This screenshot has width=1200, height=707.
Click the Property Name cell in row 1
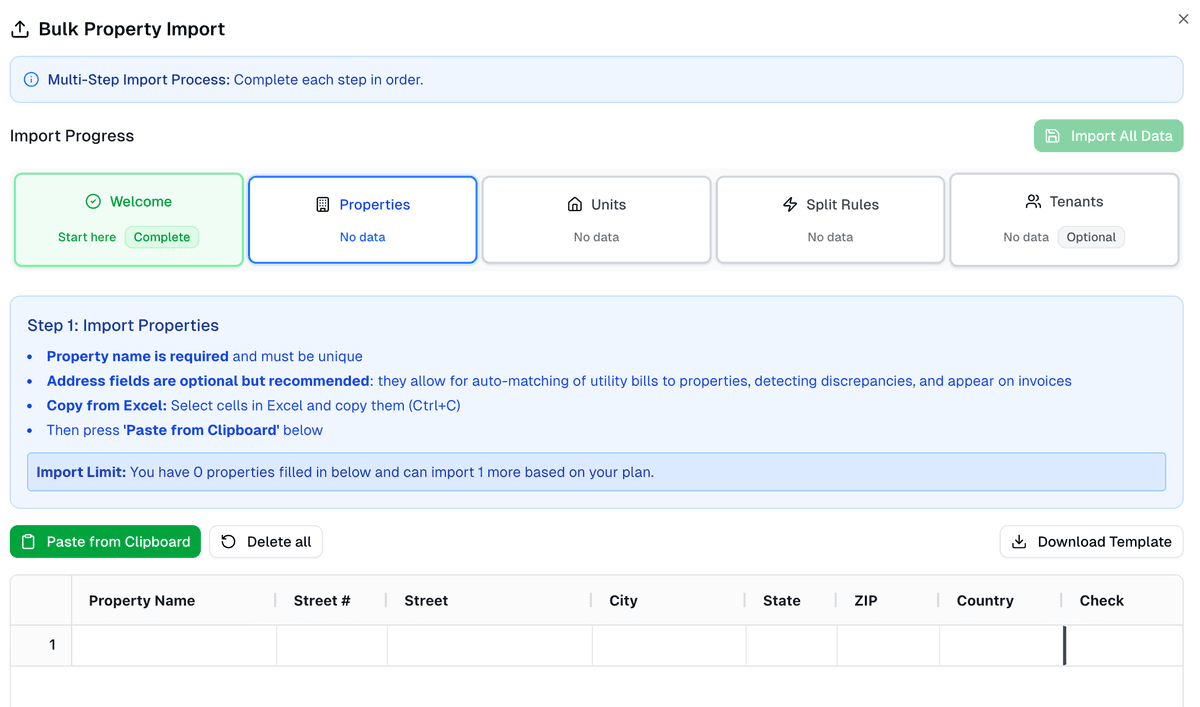(173, 645)
